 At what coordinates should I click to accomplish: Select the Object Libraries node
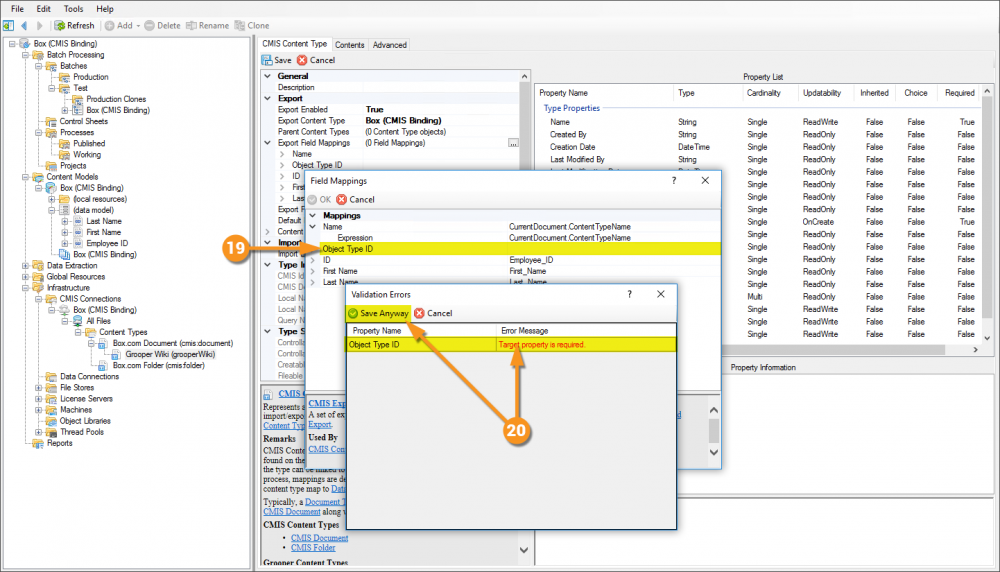[85, 421]
